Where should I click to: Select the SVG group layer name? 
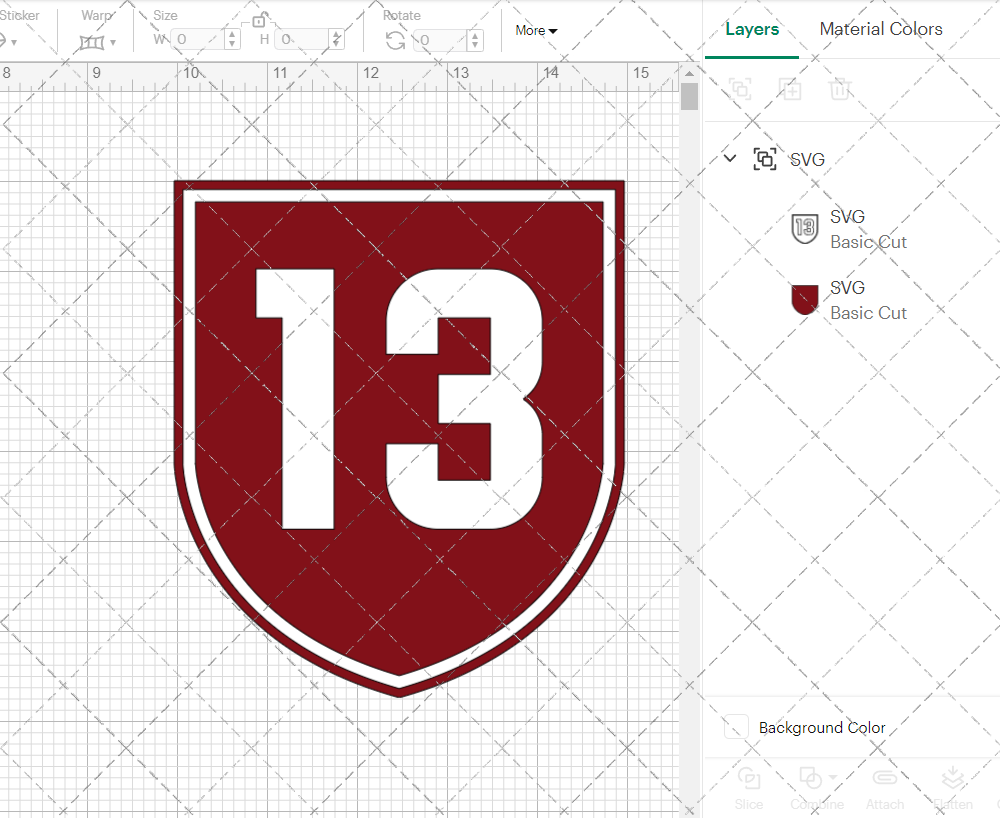[x=807, y=159]
